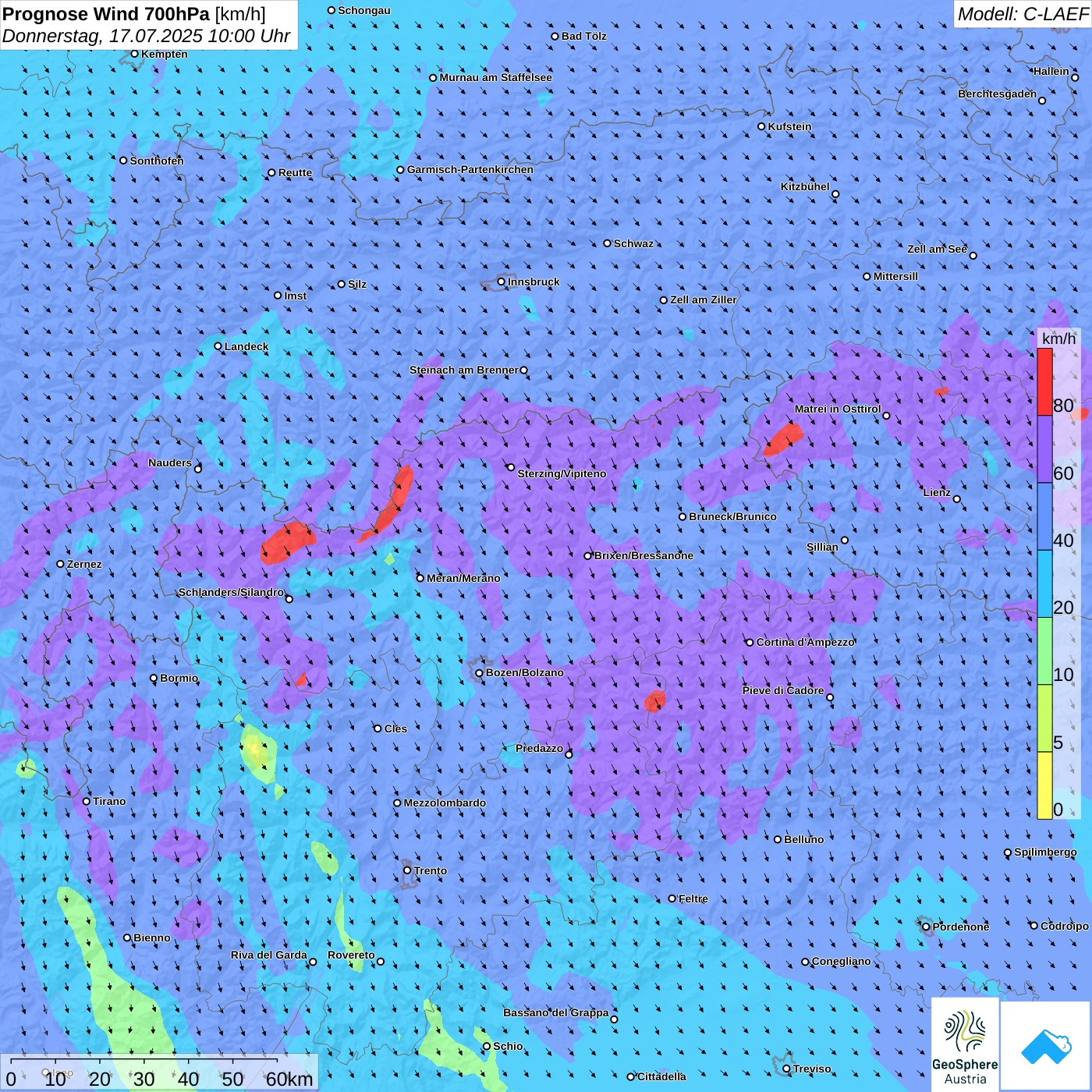
Task: Click the Kitzbühel city label
Action: point(805,186)
